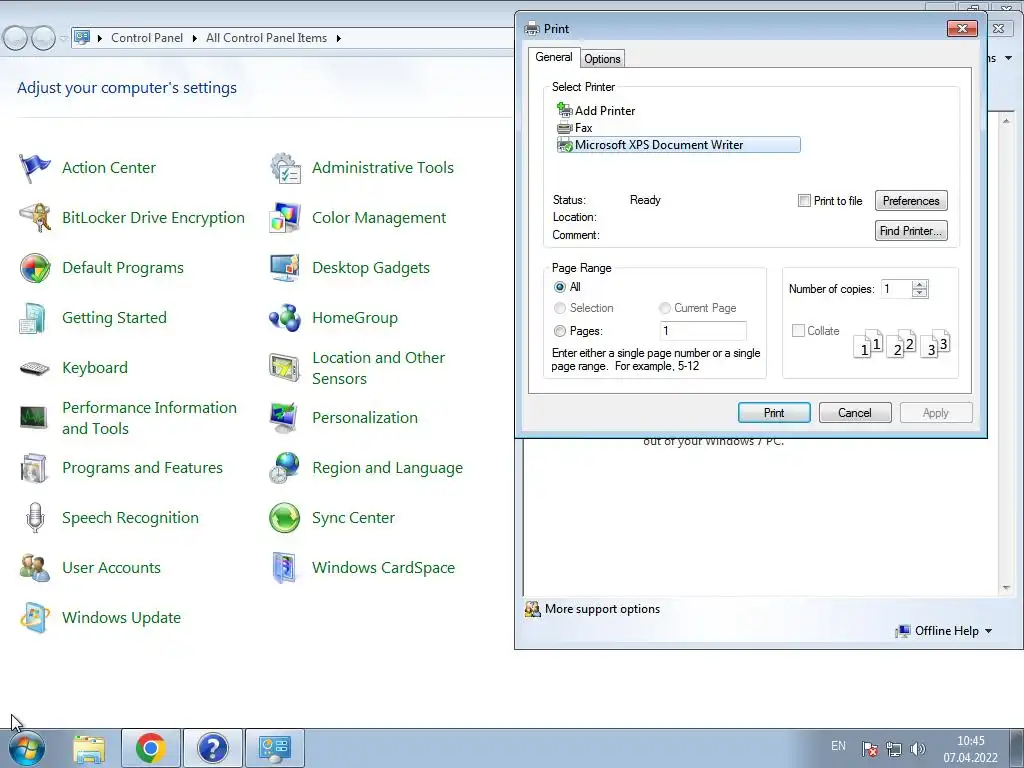This screenshot has width=1024, height=768.
Task: Click the Control Panel taskbar icon
Action: [274, 748]
